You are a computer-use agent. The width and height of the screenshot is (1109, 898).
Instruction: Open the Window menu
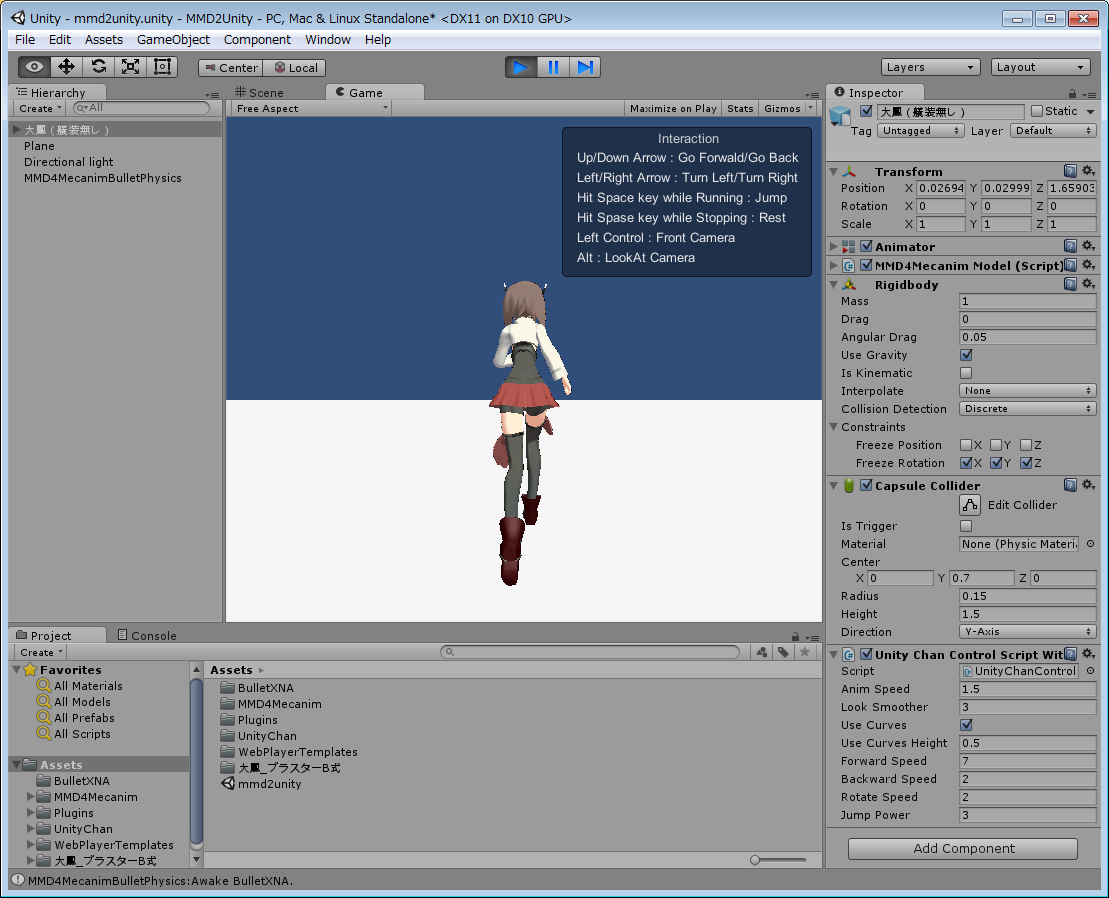(x=327, y=40)
